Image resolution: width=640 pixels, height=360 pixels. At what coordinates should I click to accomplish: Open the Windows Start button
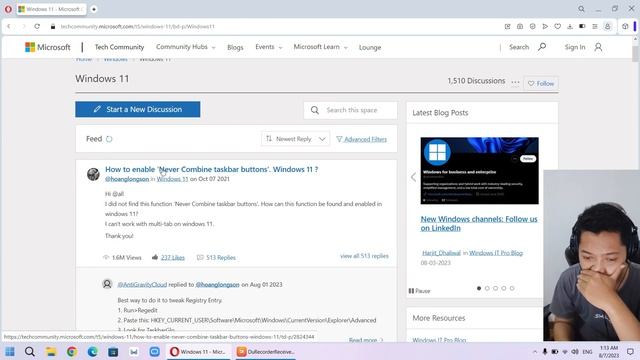click(x=10, y=351)
